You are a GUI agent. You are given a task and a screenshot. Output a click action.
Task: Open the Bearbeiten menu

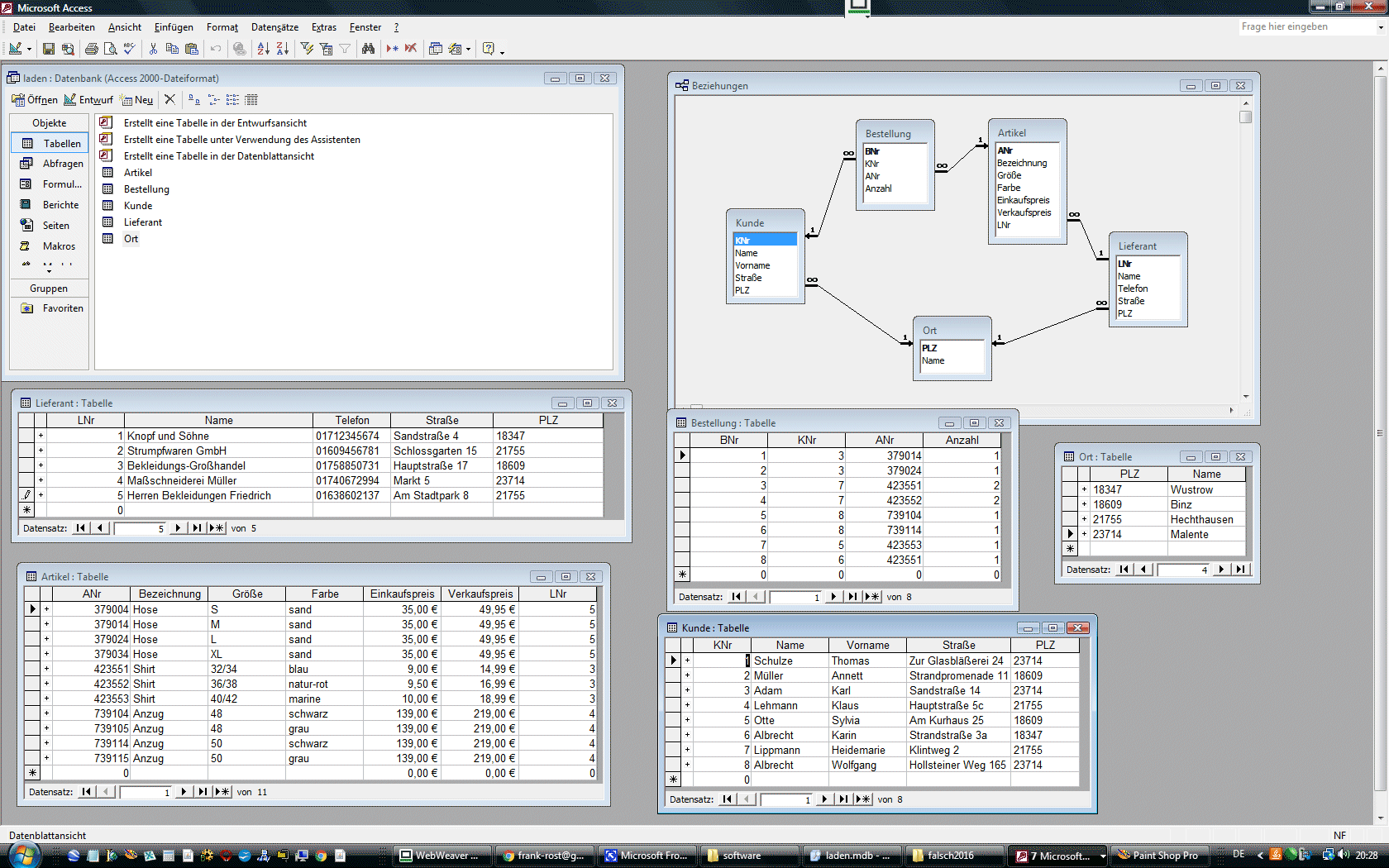tap(71, 27)
